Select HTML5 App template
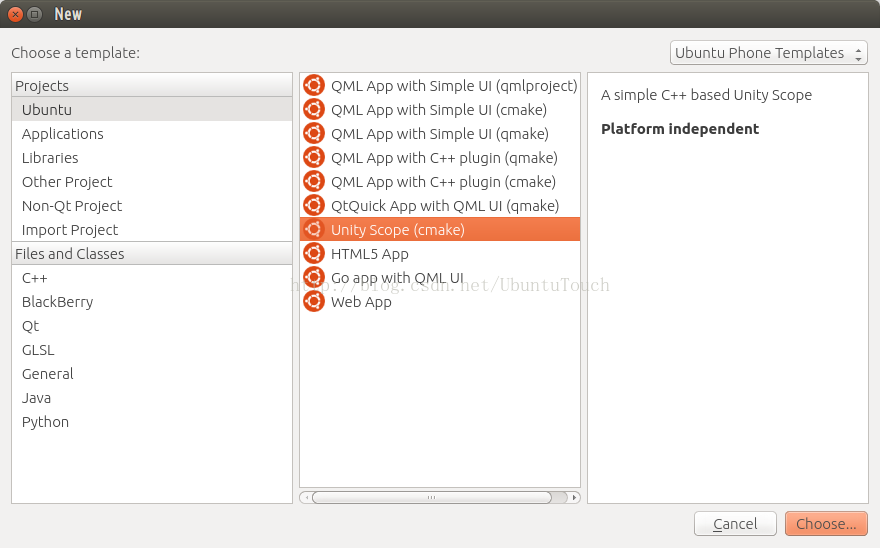The height and width of the screenshot is (548, 880). tap(440, 254)
